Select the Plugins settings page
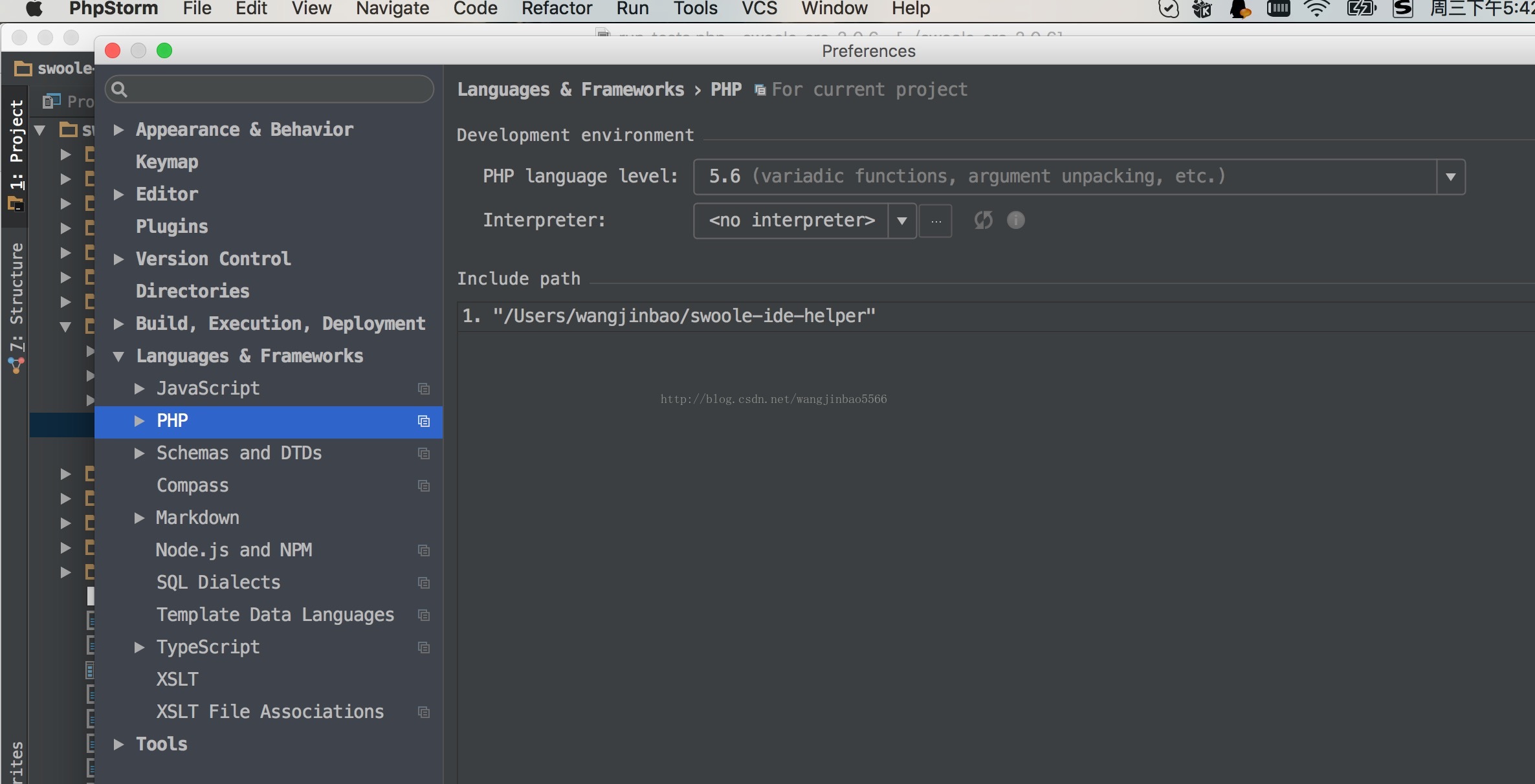Image resolution: width=1535 pixels, height=784 pixels. pyautogui.click(x=172, y=227)
